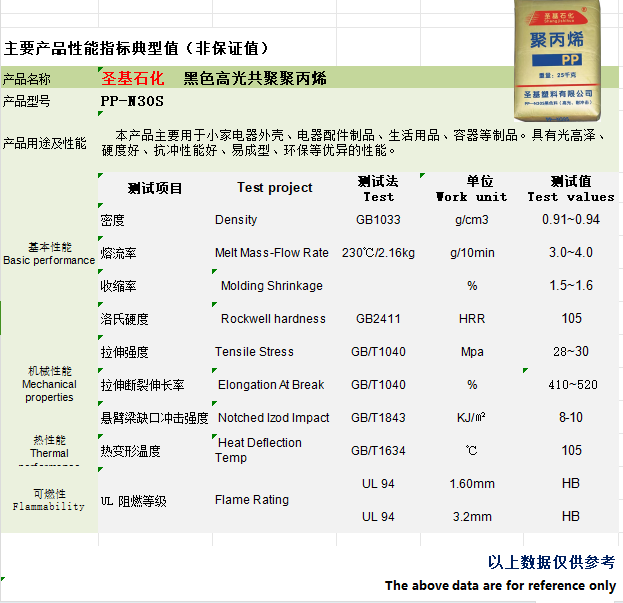623x603 pixels.
Task: Select the 基本性能 Basic performance category cell
Action: [x=49, y=253]
